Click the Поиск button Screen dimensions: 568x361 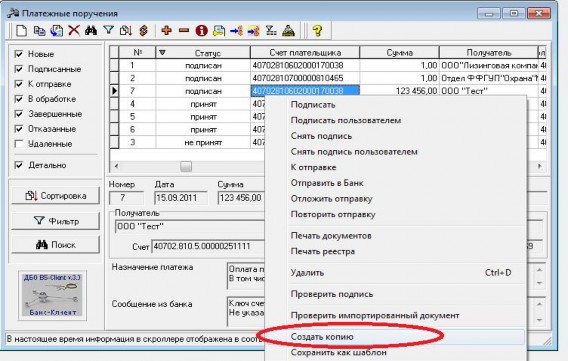pos(55,245)
